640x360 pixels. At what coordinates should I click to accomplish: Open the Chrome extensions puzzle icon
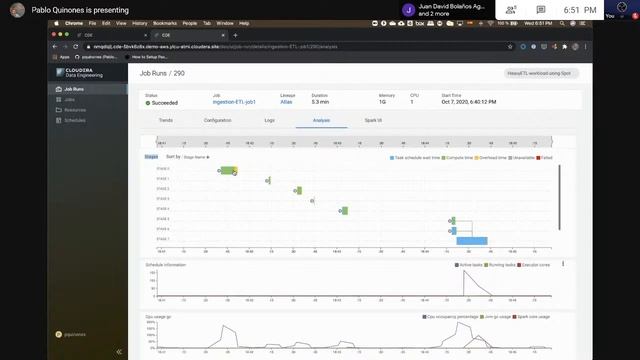(564, 47)
